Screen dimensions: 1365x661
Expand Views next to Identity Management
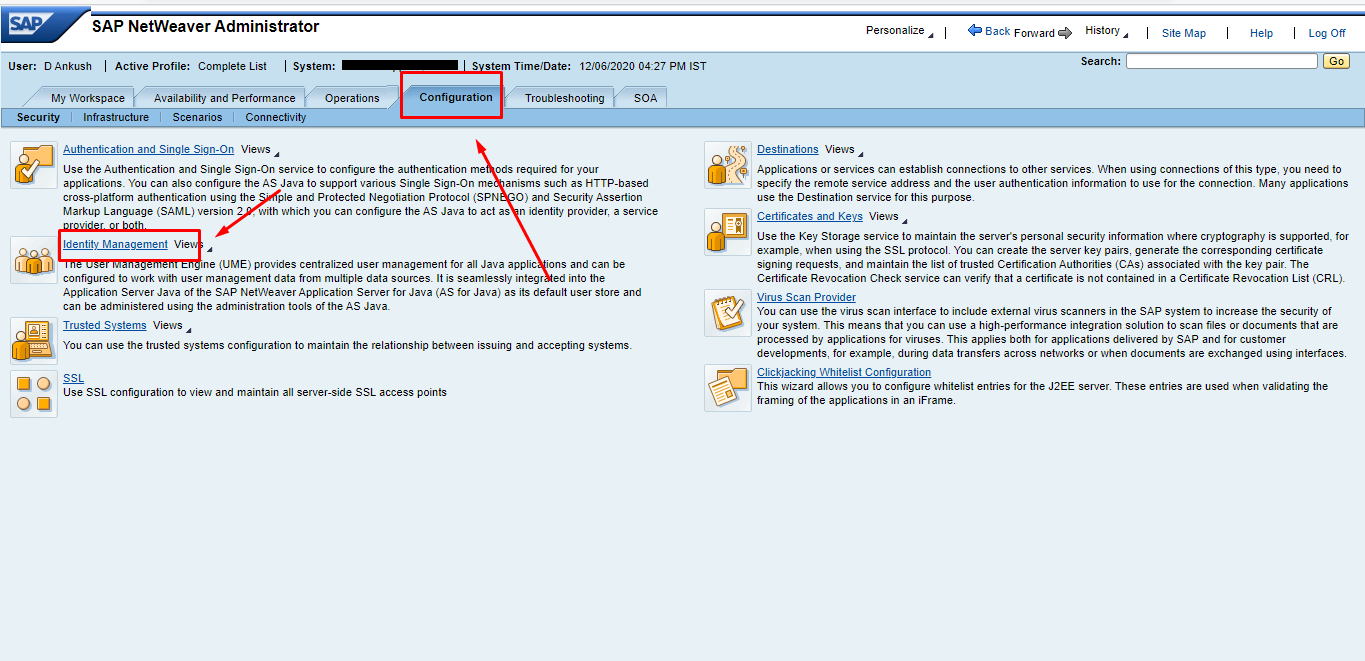[x=193, y=245]
